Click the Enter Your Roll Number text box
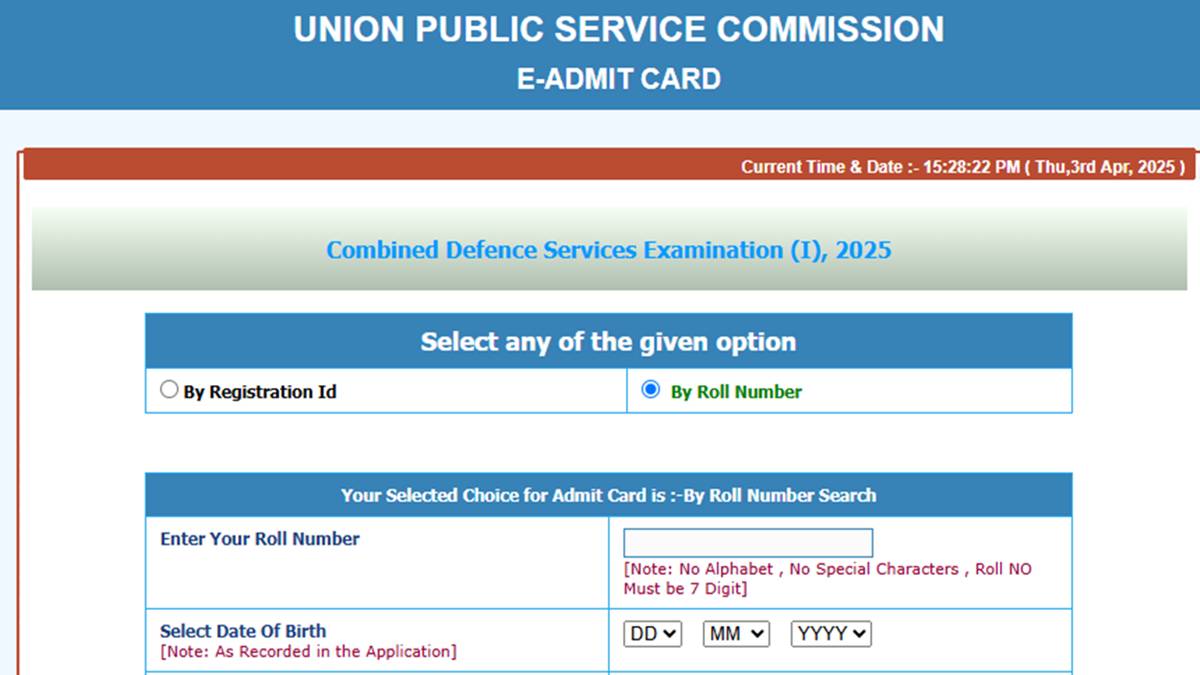The height and width of the screenshot is (675, 1200). (748, 542)
